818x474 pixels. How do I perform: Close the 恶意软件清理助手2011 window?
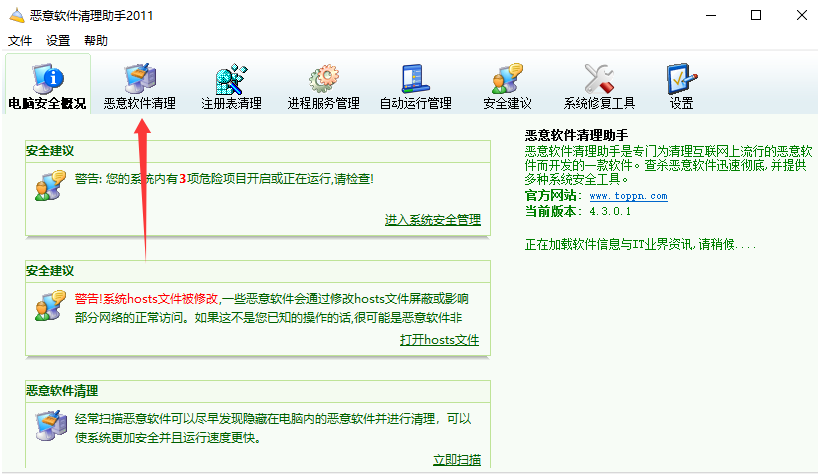point(802,16)
